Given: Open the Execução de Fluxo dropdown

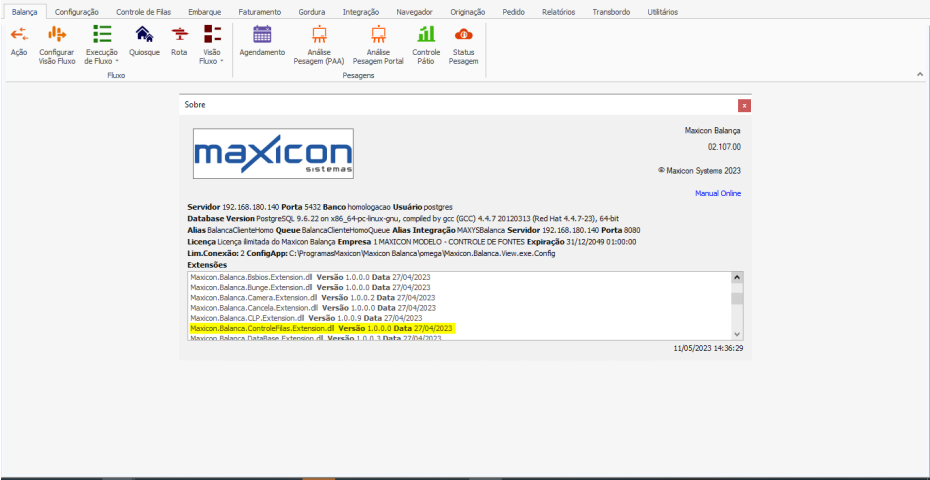Looking at the screenshot, I should 102,45.
